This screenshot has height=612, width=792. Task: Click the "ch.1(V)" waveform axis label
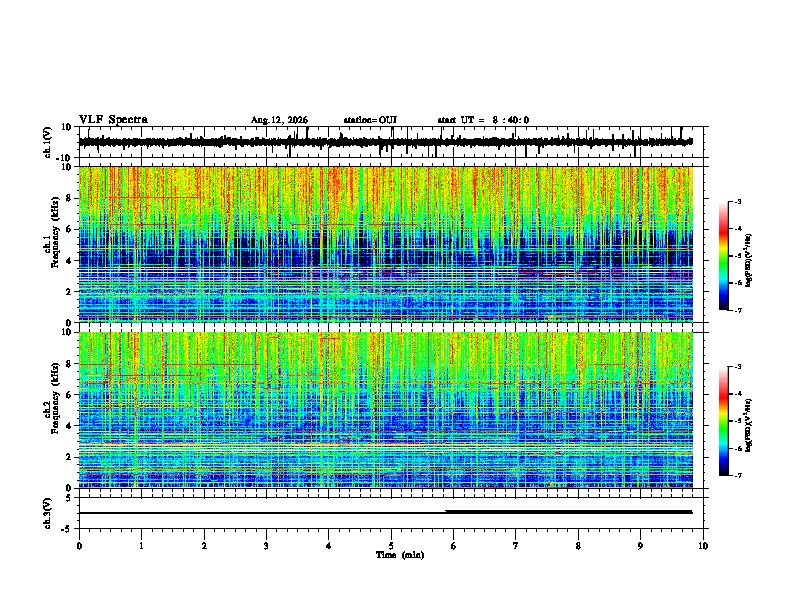(x=48, y=142)
